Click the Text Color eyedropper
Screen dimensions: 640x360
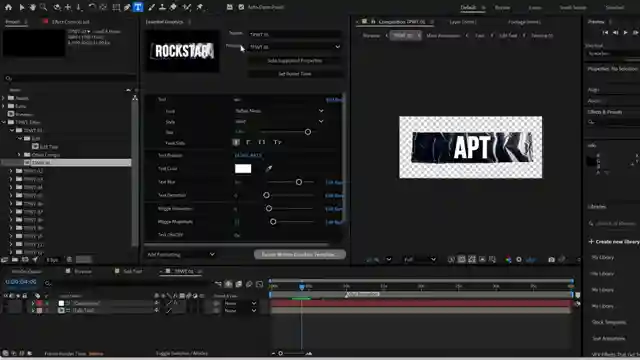tap(269, 169)
